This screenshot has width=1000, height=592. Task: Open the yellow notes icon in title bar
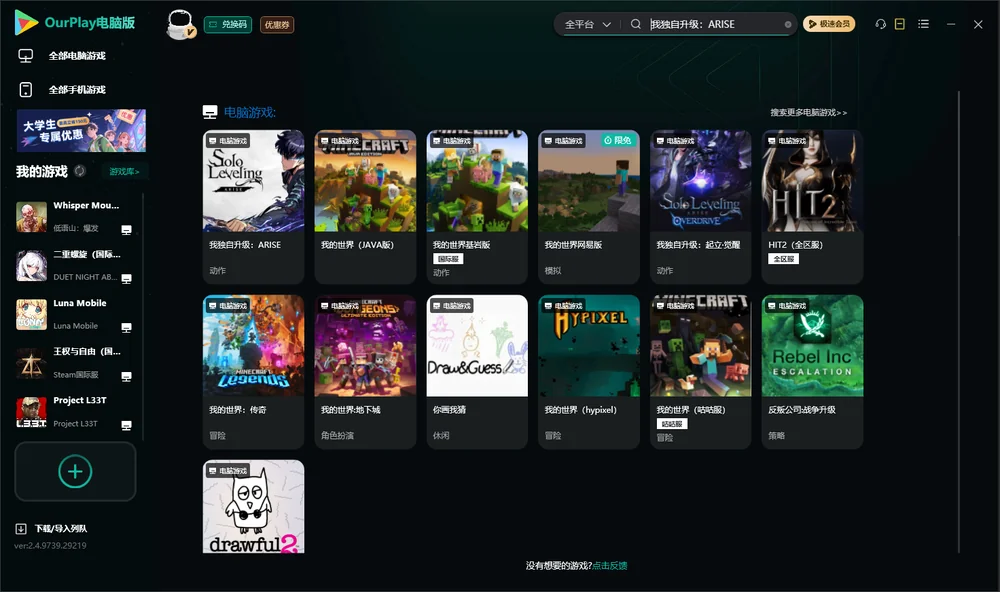[x=900, y=24]
